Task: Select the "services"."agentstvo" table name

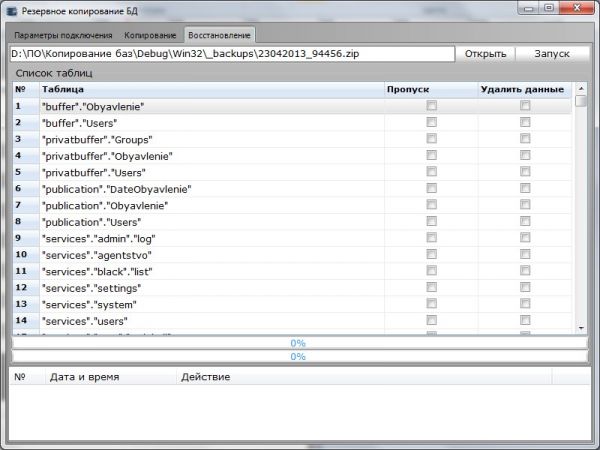Action: click(x=97, y=255)
